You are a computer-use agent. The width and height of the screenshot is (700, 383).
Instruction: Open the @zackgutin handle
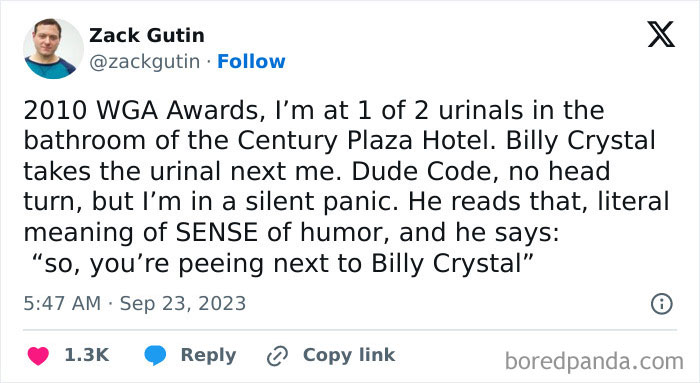(145, 62)
